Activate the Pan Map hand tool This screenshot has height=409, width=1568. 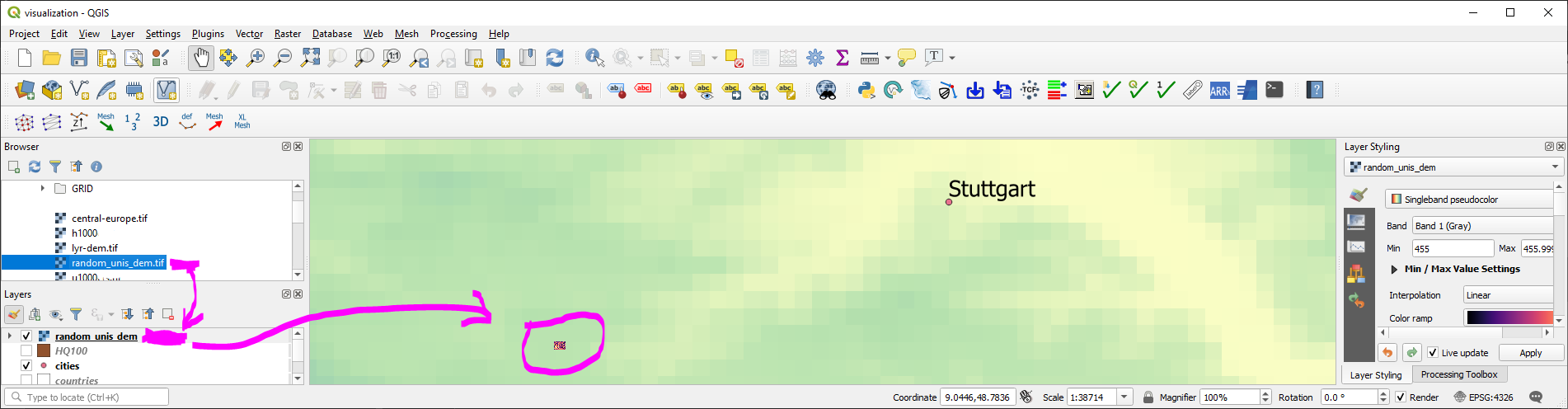point(201,58)
